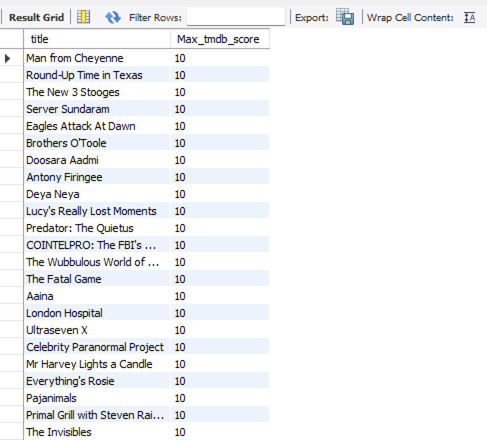Screen dimensions: 487x440
Task: Select the 'Mr Harvey Lights a Candle' cell
Action: (97, 364)
